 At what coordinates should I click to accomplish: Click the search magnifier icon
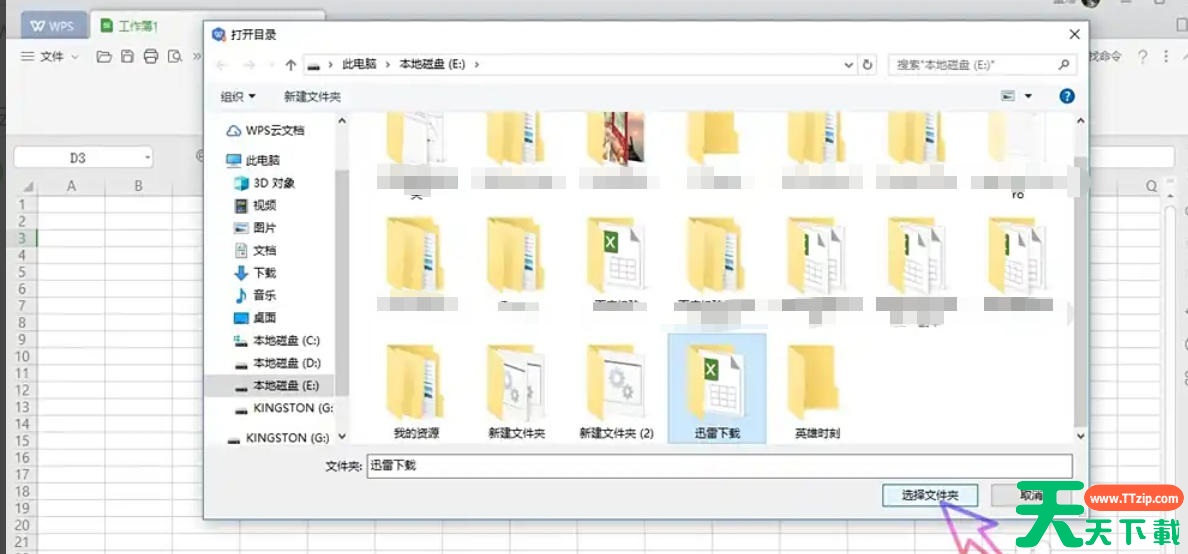[x=1064, y=64]
